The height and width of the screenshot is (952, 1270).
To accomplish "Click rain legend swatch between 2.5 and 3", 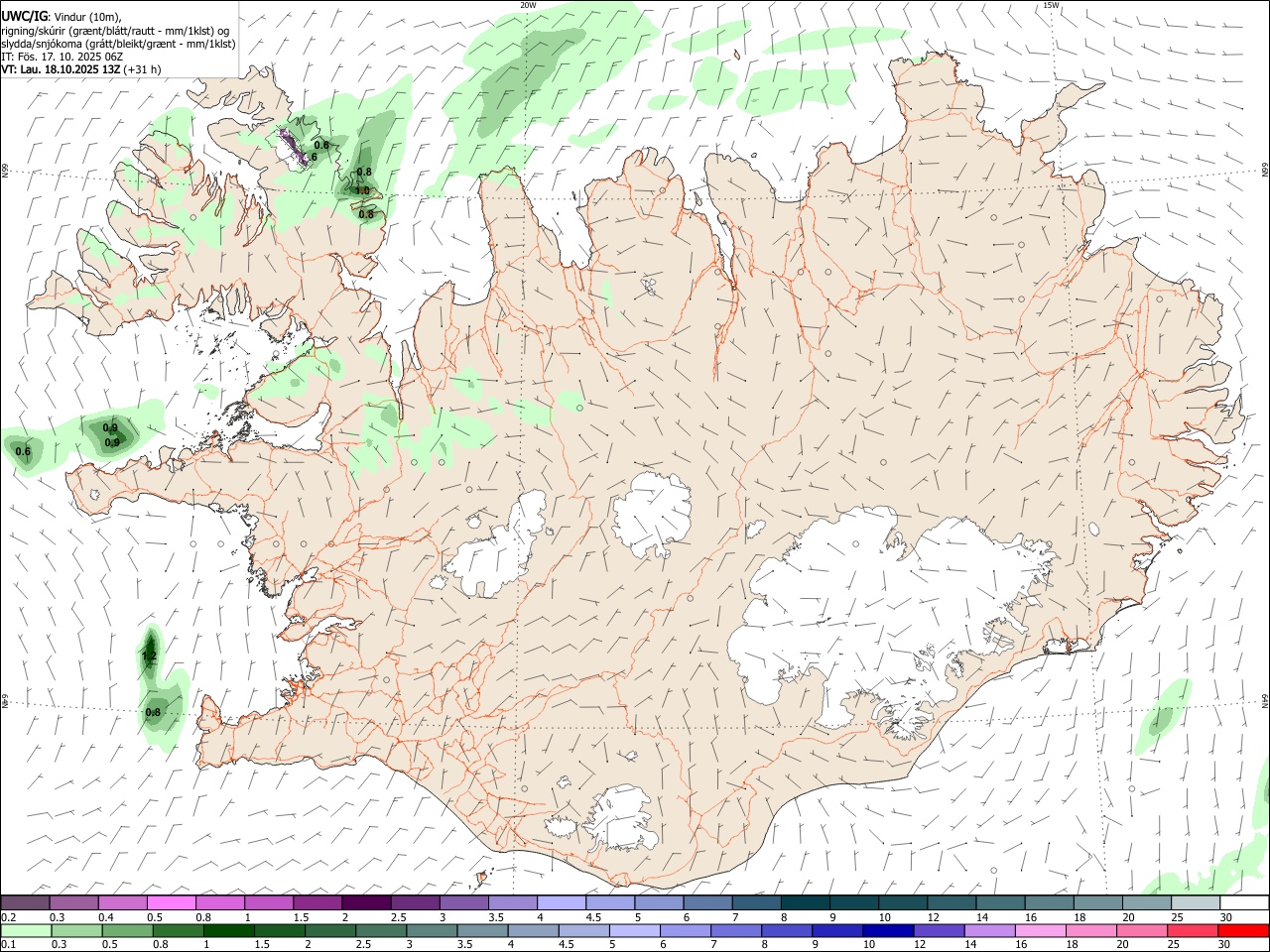I will point(381,931).
